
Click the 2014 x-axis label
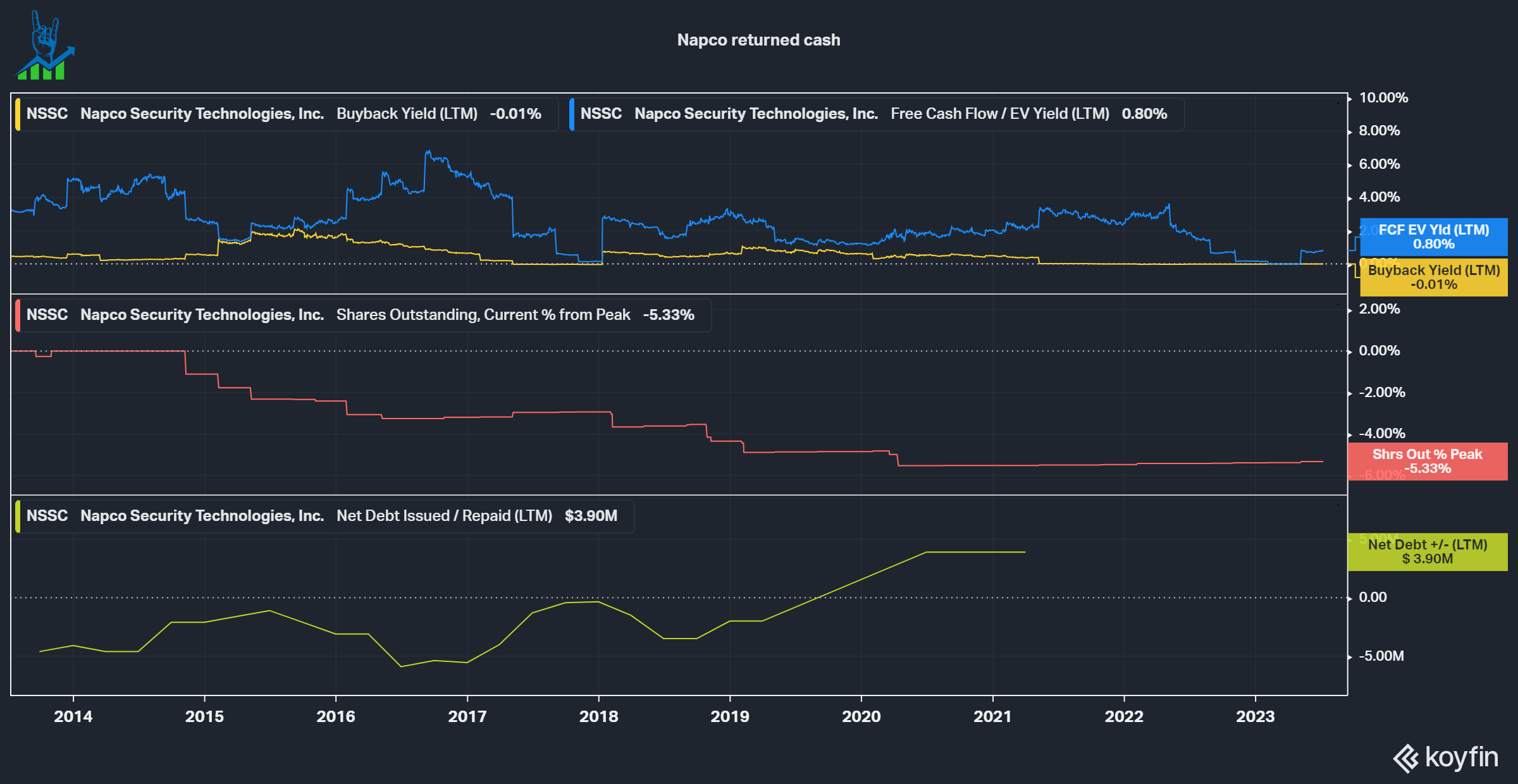[73, 716]
